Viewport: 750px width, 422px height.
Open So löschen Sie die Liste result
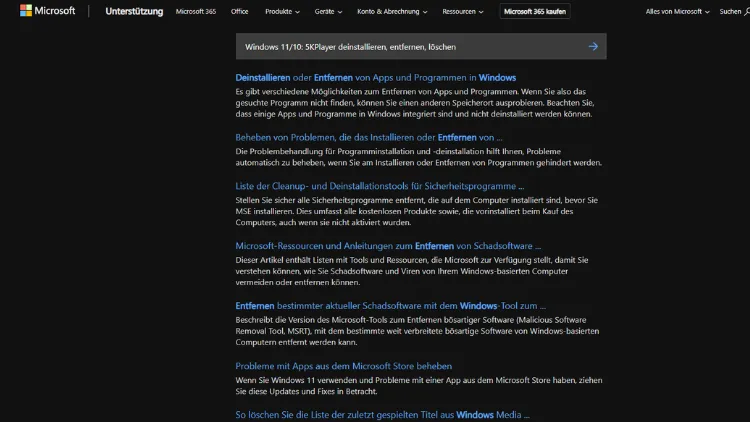click(382, 415)
